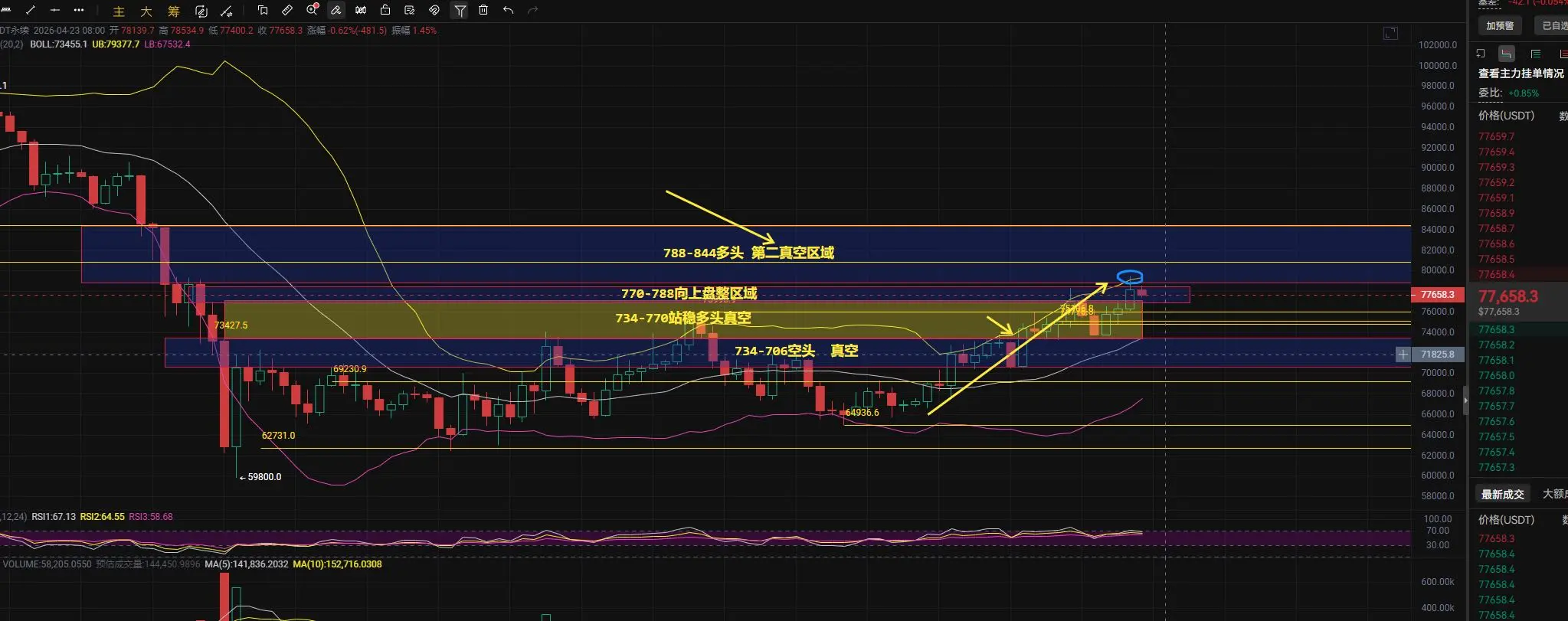
Task: Click the redo arrow
Action: pyautogui.click(x=533, y=10)
